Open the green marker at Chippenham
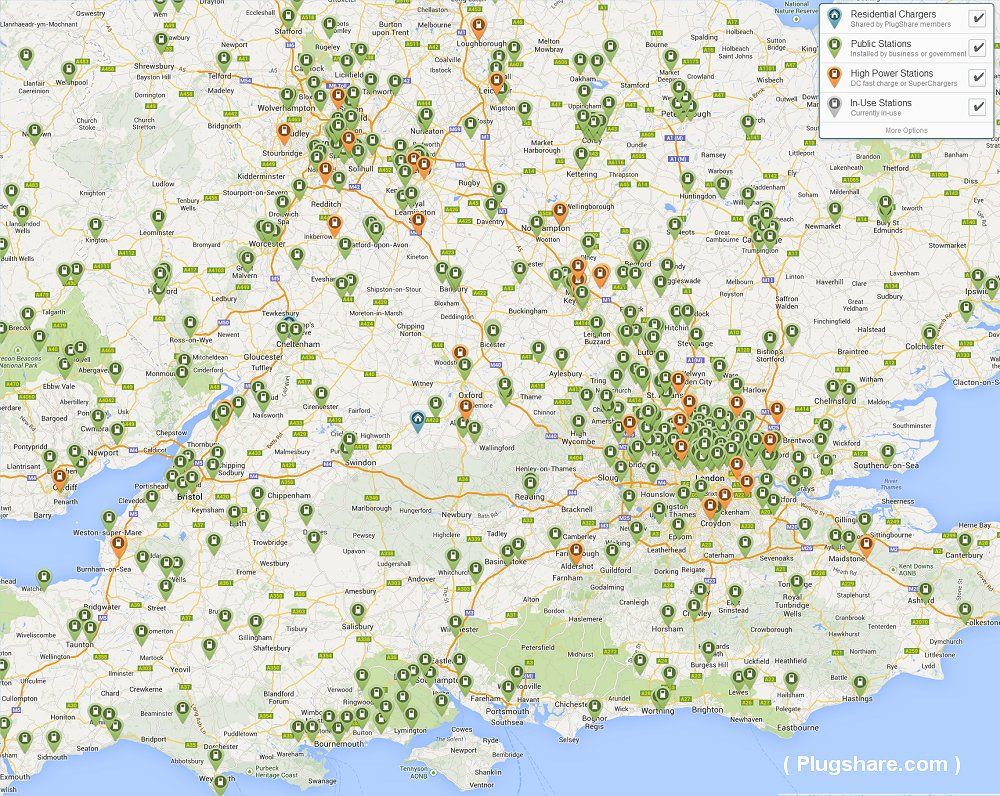This screenshot has height=796, width=1000. pyautogui.click(x=257, y=496)
